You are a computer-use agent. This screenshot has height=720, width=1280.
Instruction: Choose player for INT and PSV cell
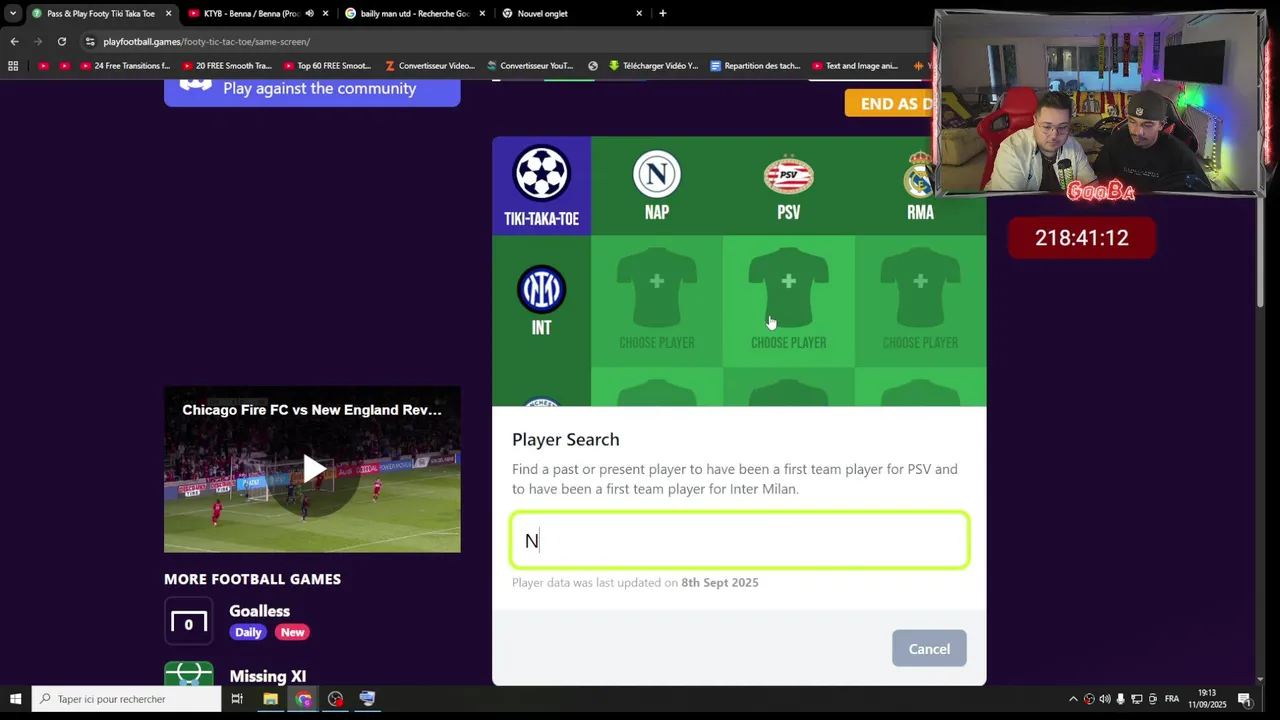point(789,301)
